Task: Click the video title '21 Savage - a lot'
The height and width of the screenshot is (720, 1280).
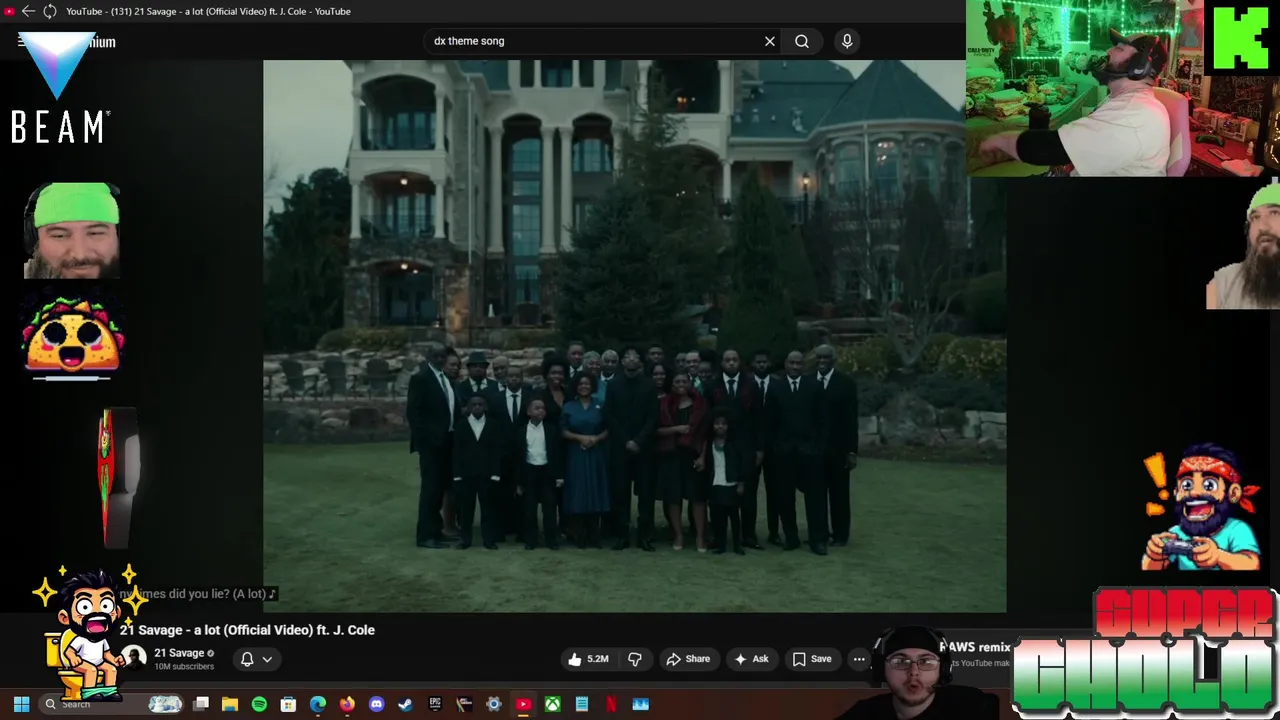Action: tap(247, 630)
